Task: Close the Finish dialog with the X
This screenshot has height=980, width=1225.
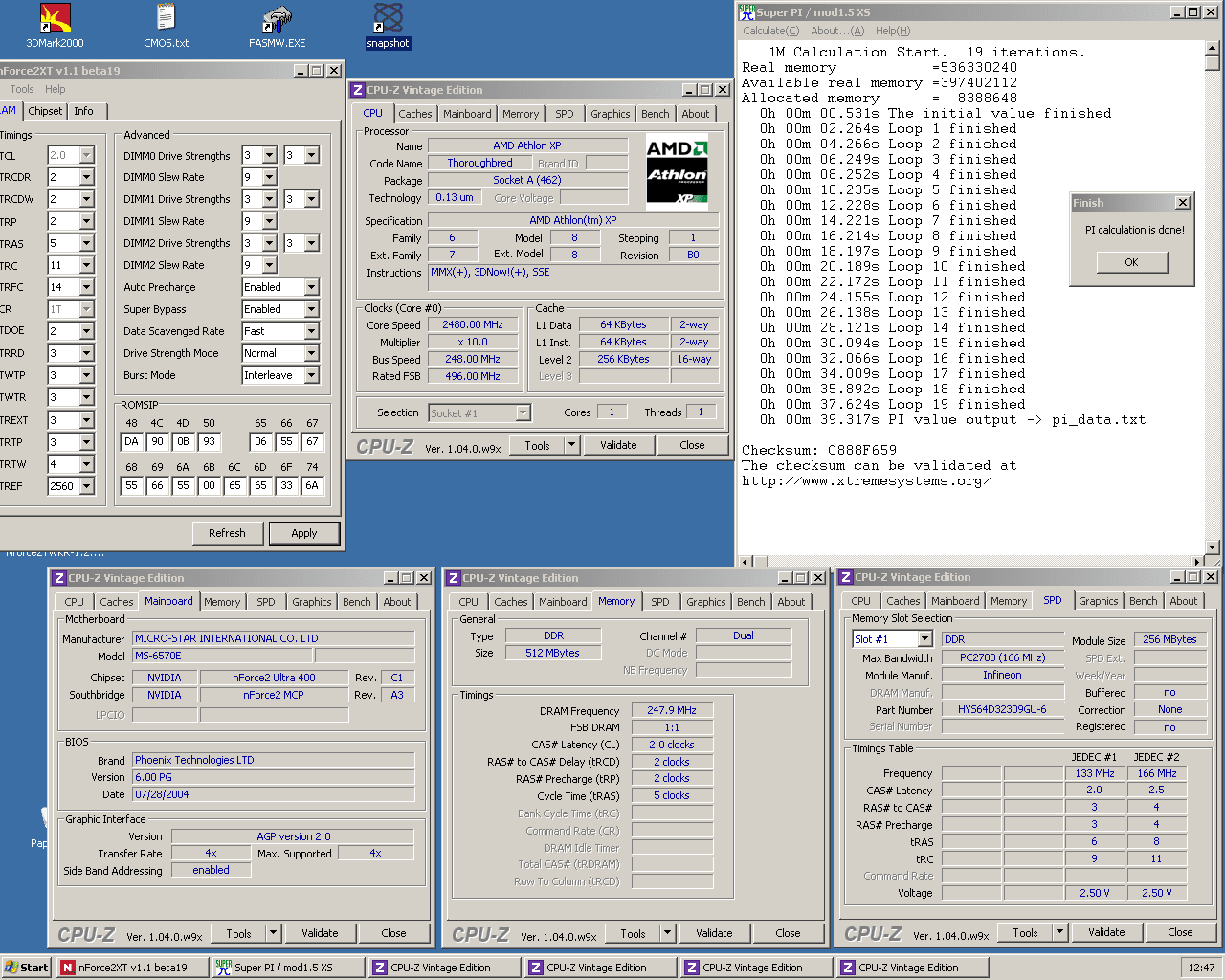Action: click(x=1183, y=203)
